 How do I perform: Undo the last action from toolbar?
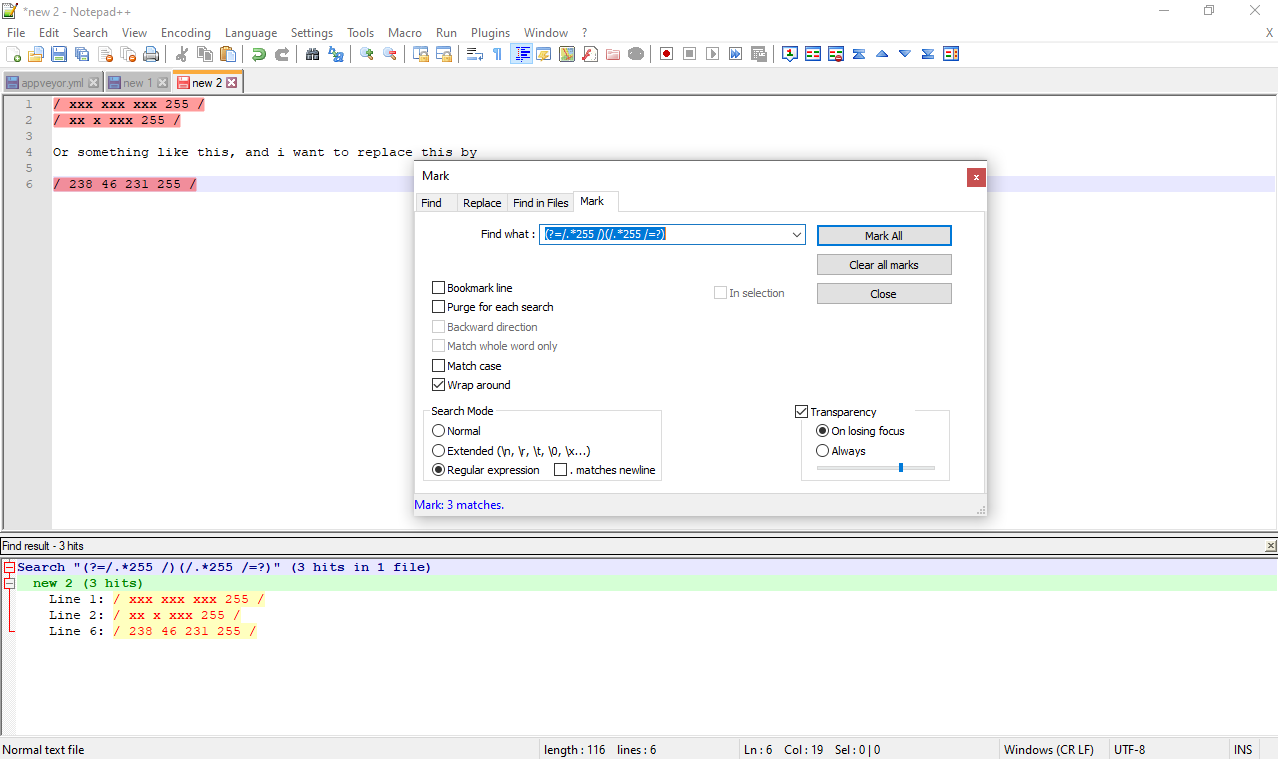click(259, 54)
